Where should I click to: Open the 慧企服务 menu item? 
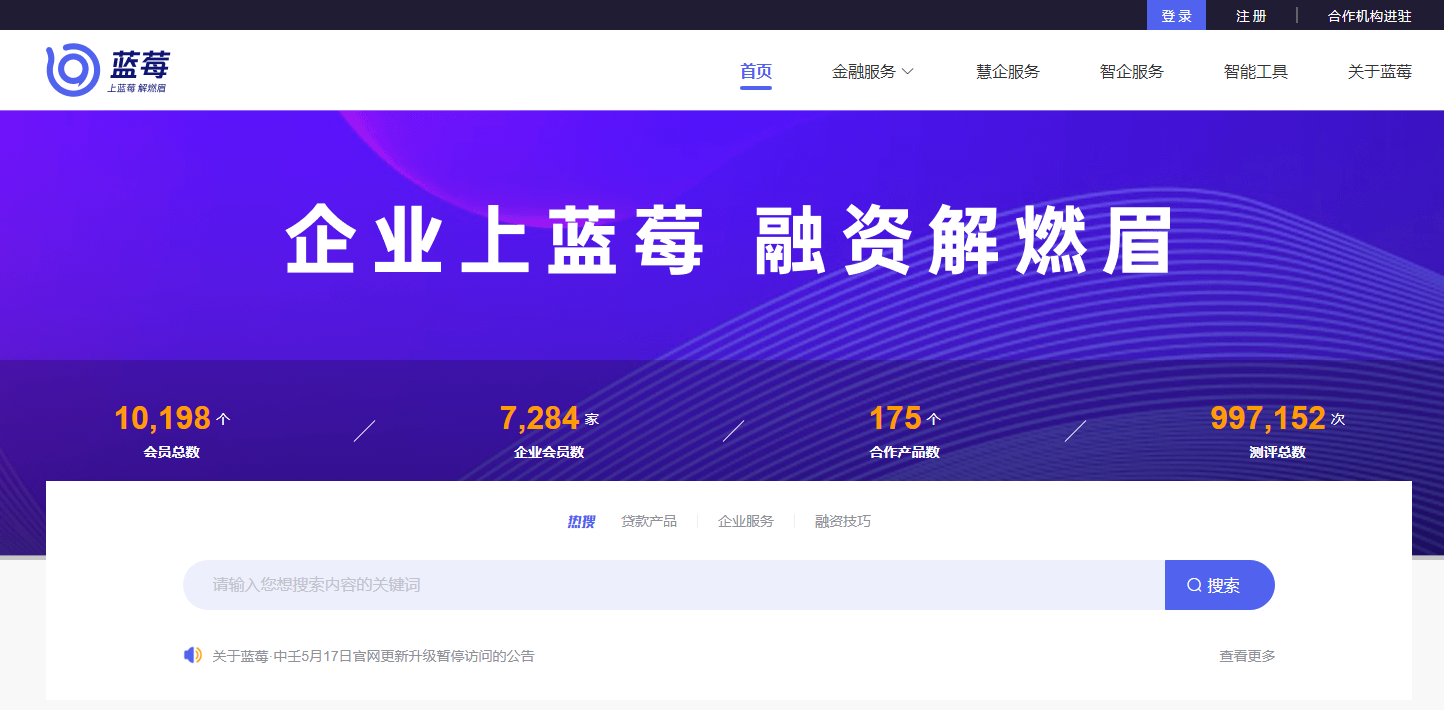pos(1008,72)
